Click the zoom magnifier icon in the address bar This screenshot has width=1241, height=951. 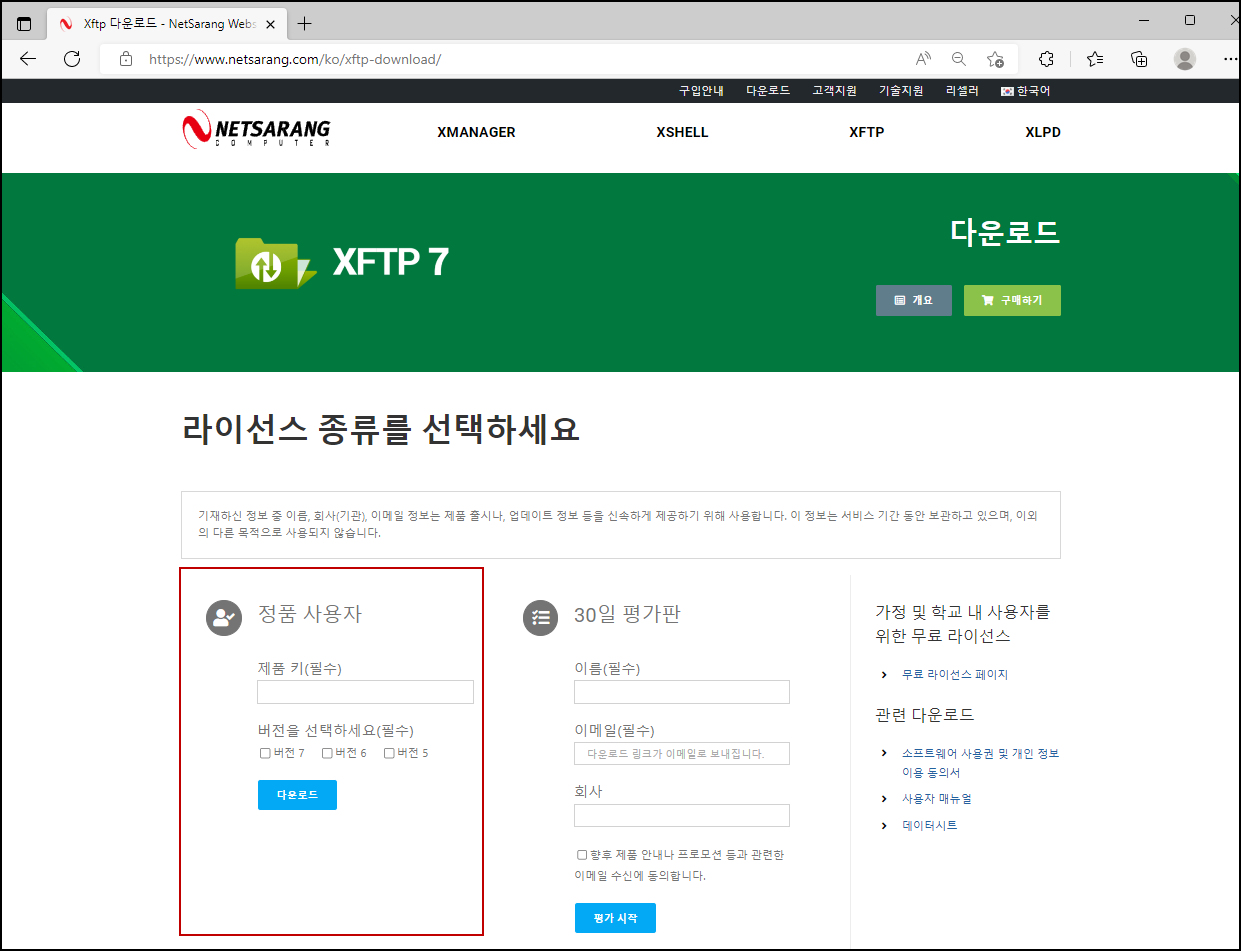(959, 59)
